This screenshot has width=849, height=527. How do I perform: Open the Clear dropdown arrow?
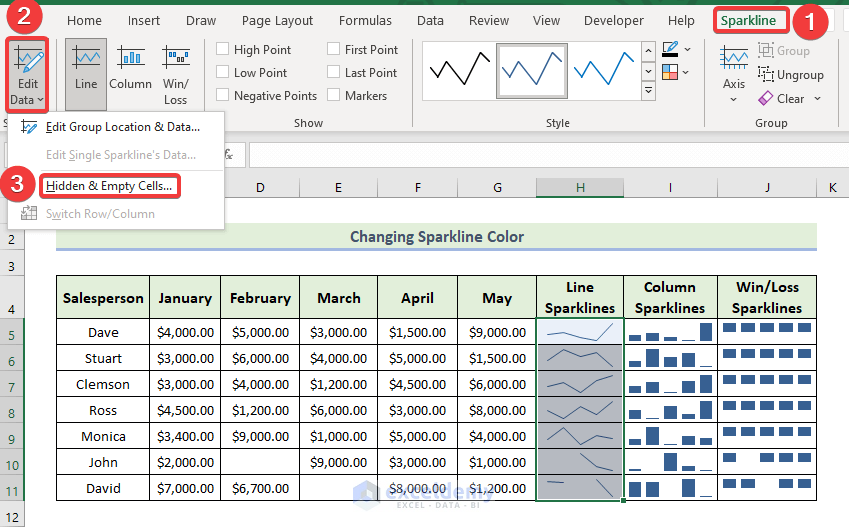pos(817,99)
